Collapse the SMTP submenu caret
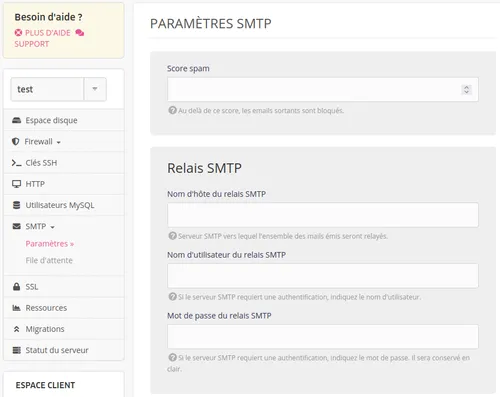The height and width of the screenshot is (397, 500). 52,227
